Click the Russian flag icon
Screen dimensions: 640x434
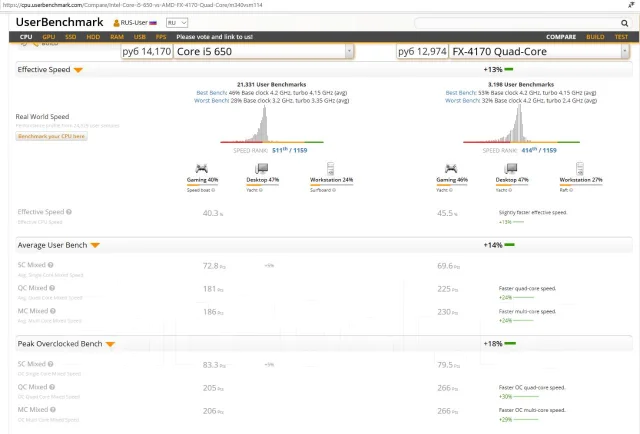[153, 23]
